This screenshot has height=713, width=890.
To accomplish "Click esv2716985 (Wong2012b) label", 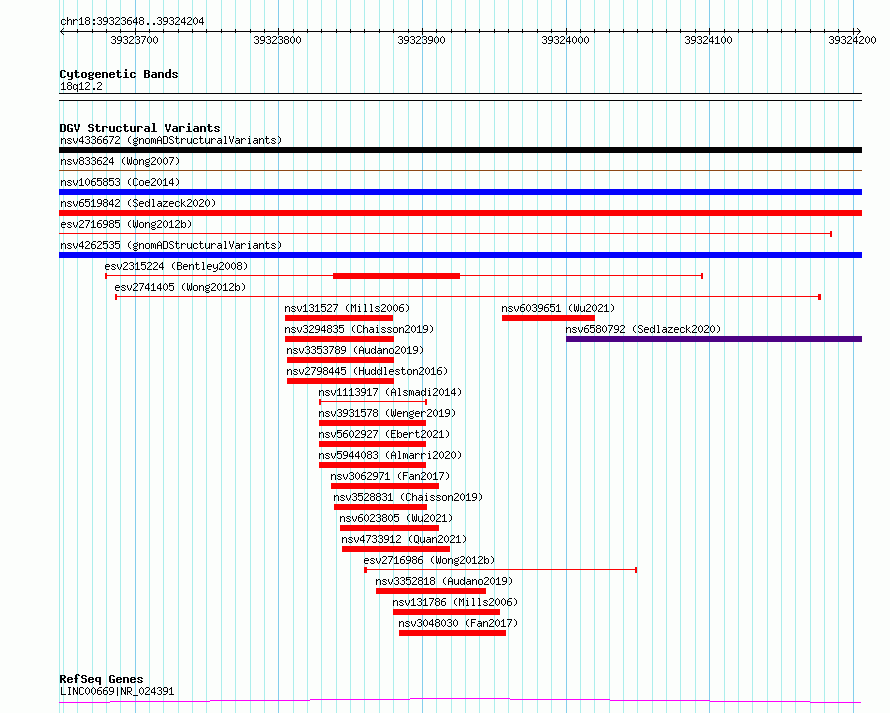I will click(126, 224).
